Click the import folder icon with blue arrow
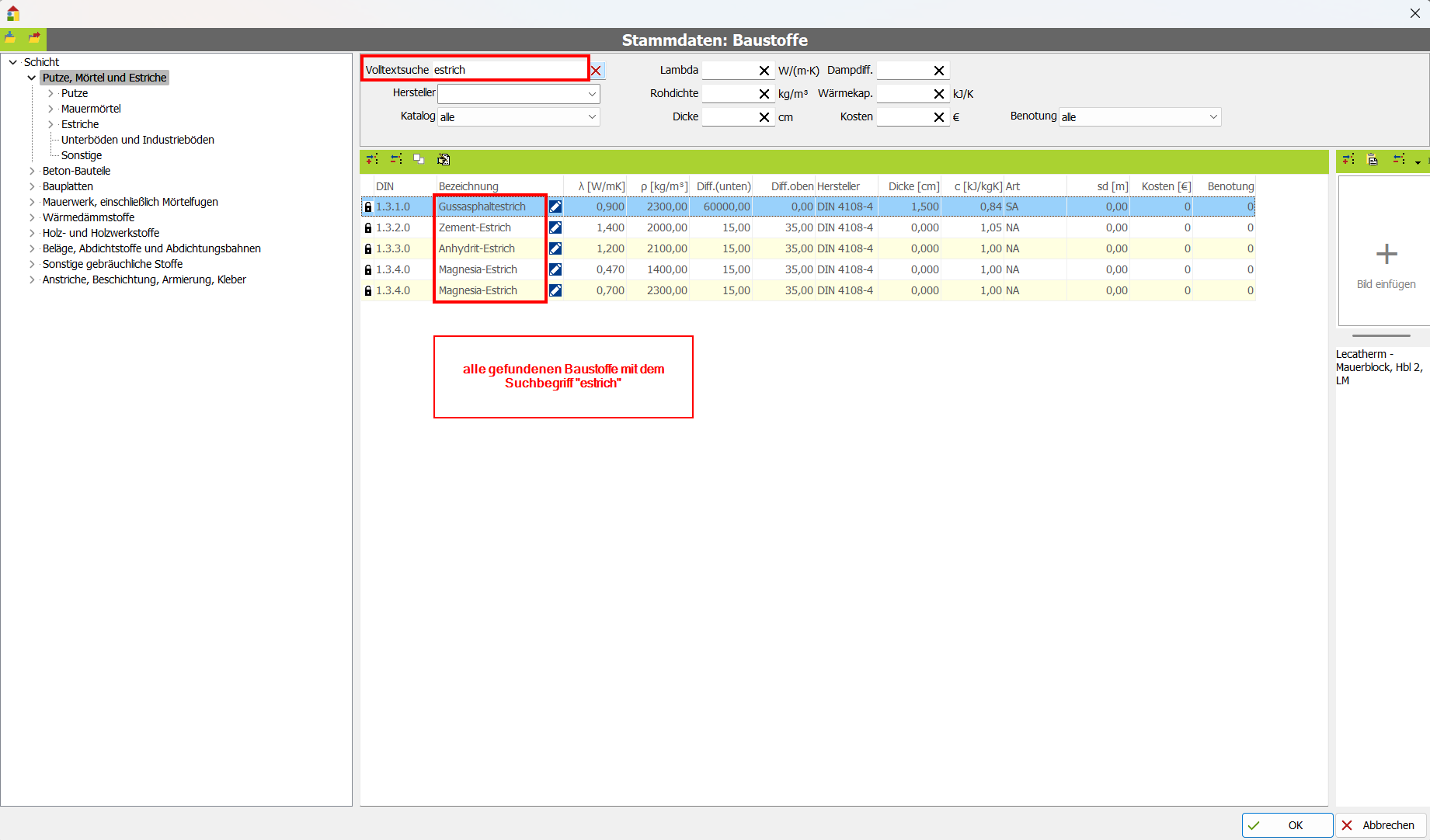1430x840 pixels. 11,38
